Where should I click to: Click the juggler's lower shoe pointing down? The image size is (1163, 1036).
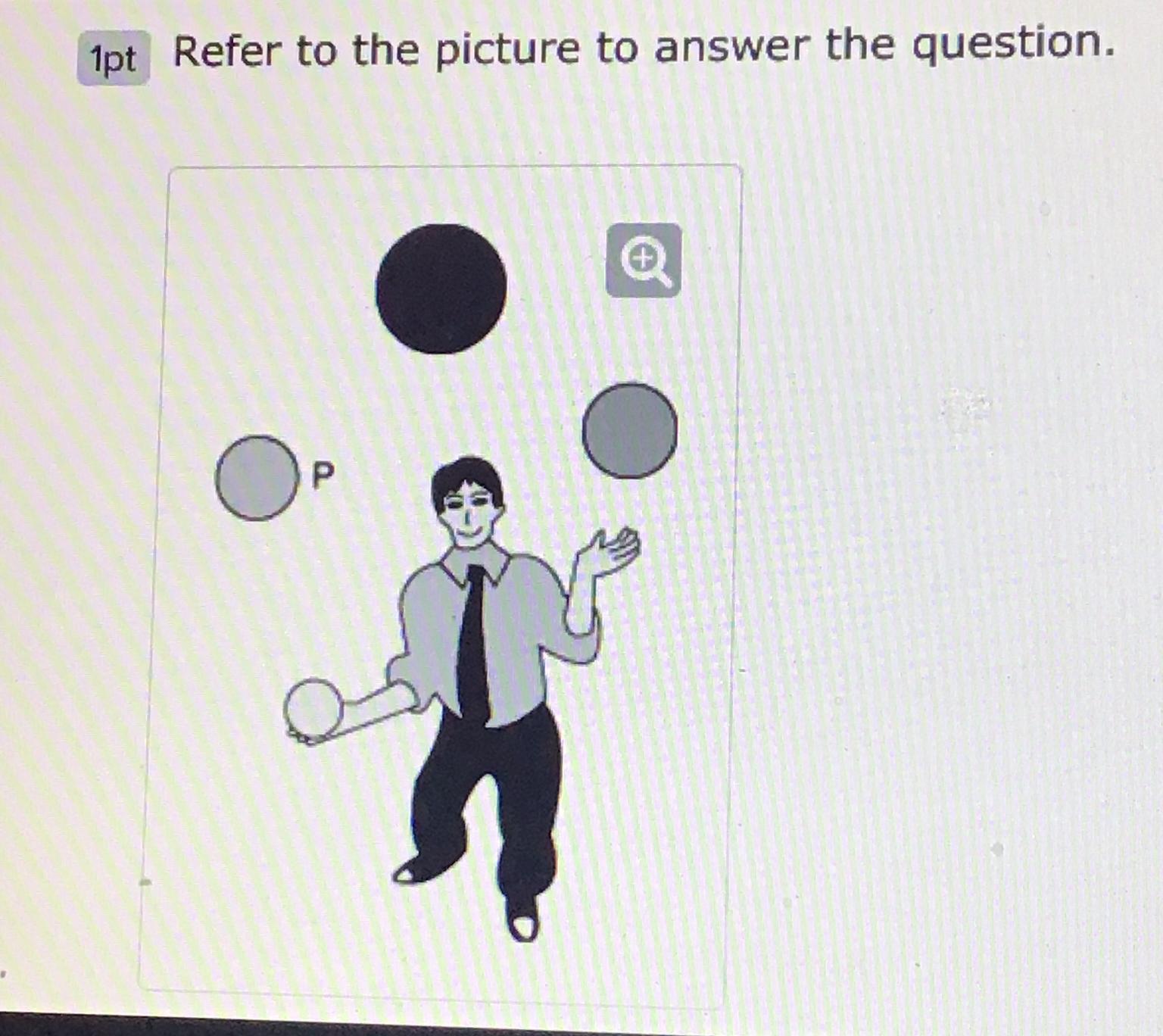[x=523, y=921]
